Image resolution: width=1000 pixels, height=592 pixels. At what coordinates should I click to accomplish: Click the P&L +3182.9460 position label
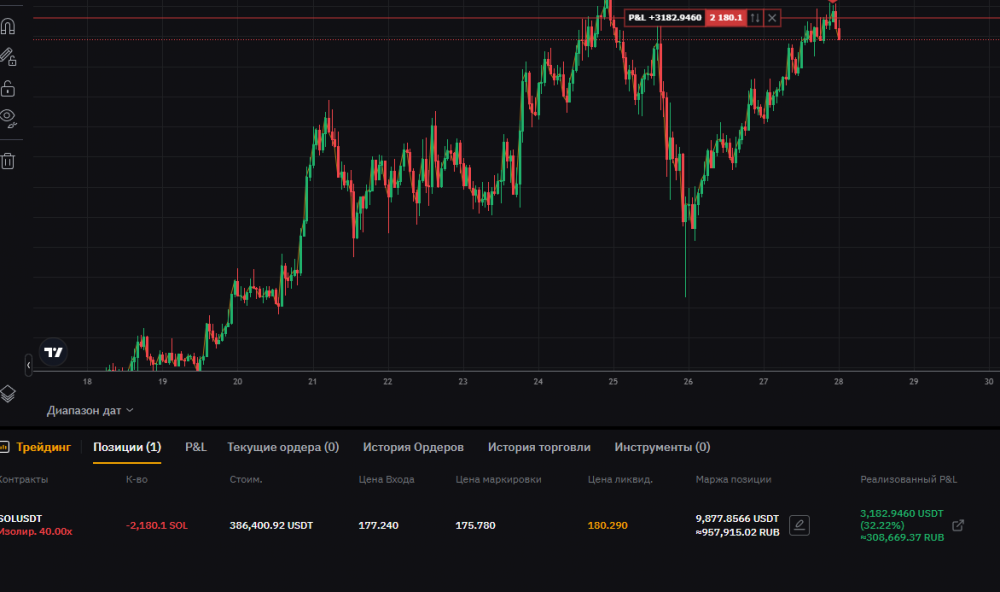coord(664,18)
